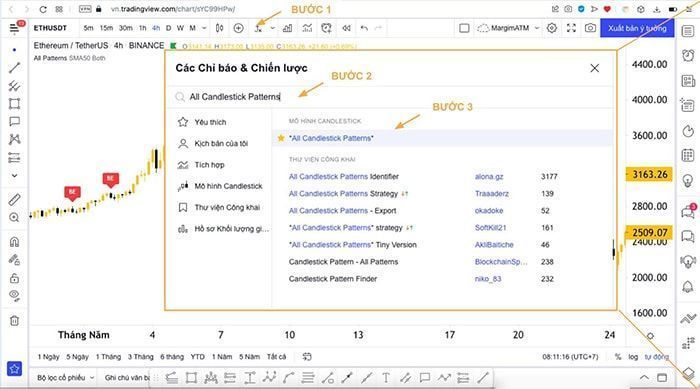Switch chart to 15m interval
Screen dimensions: 700x389
pos(106,28)
